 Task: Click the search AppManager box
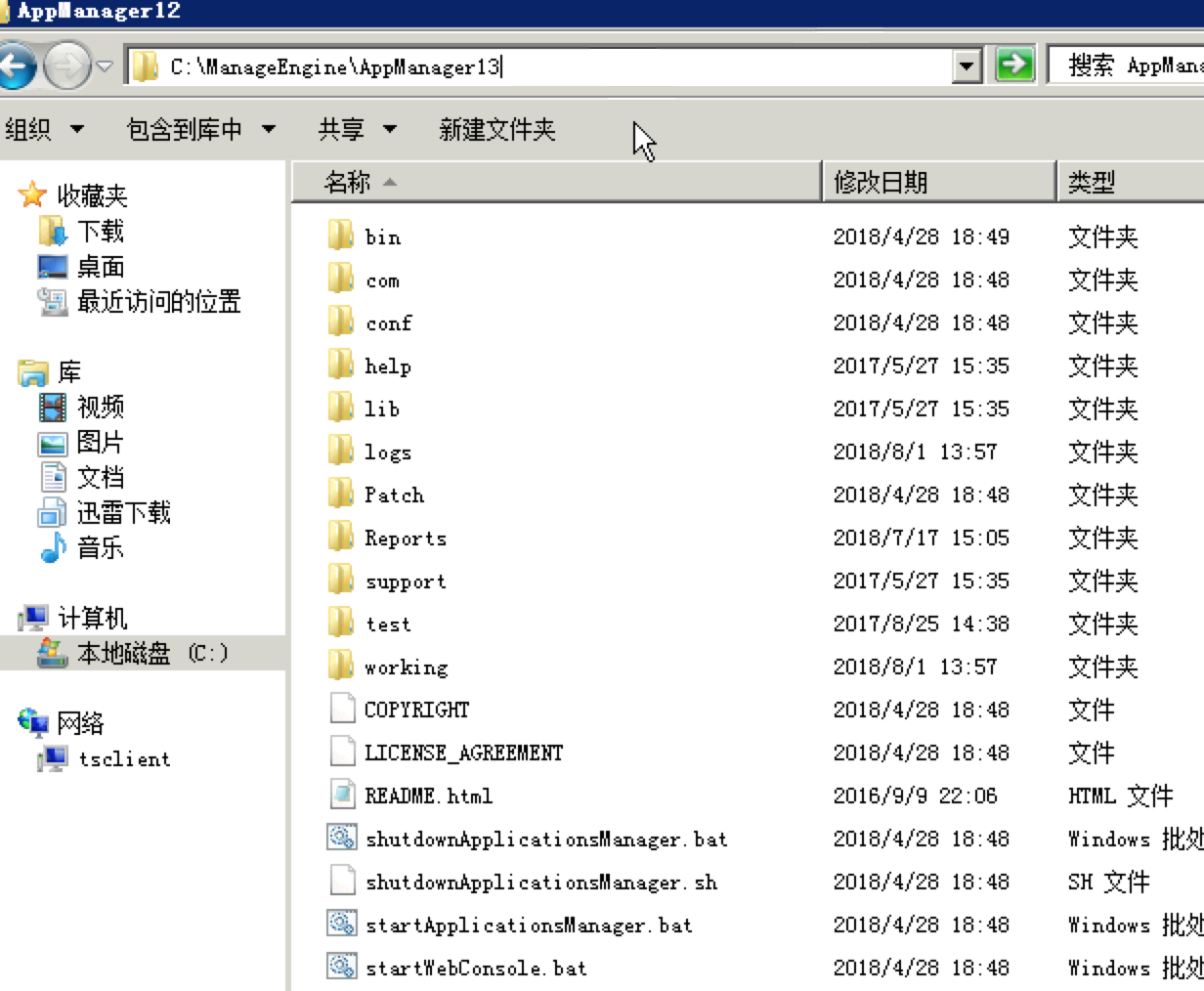pos(1125,65)
